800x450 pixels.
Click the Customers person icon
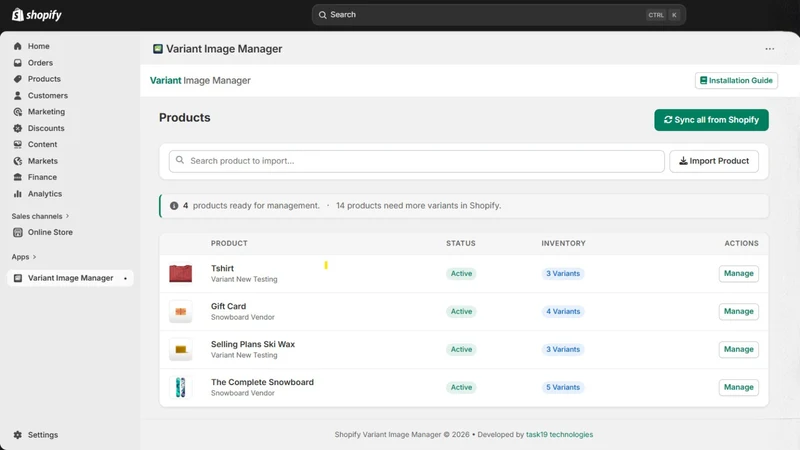[x=18, y=95]
